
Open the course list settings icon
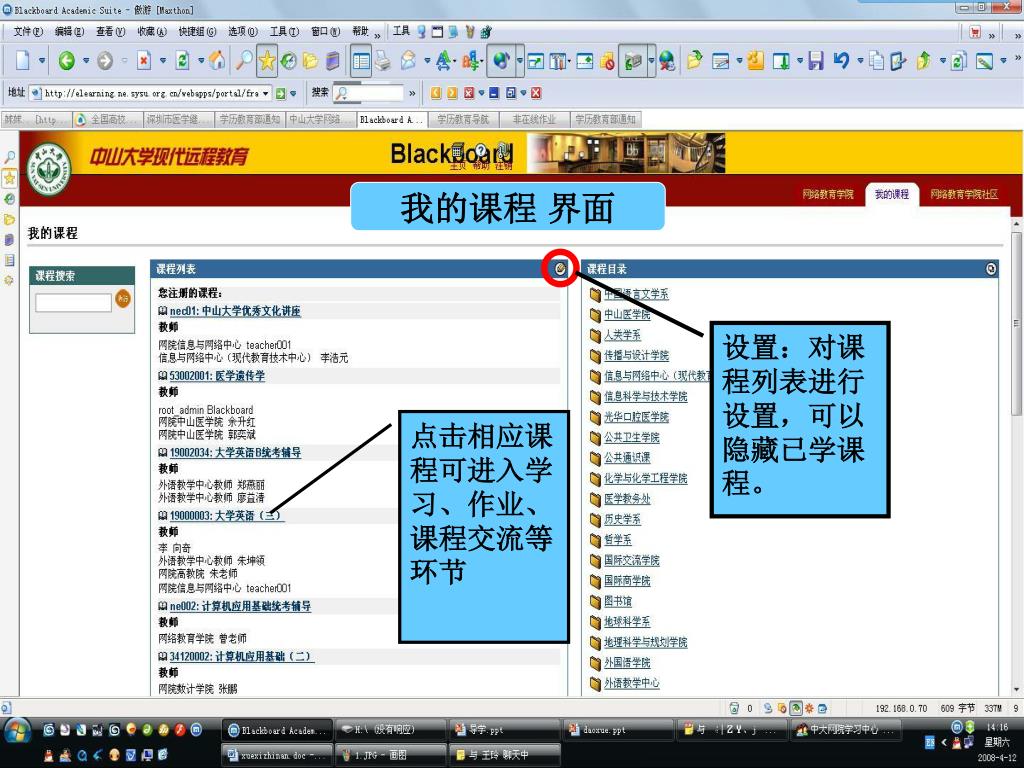point(561,268)
